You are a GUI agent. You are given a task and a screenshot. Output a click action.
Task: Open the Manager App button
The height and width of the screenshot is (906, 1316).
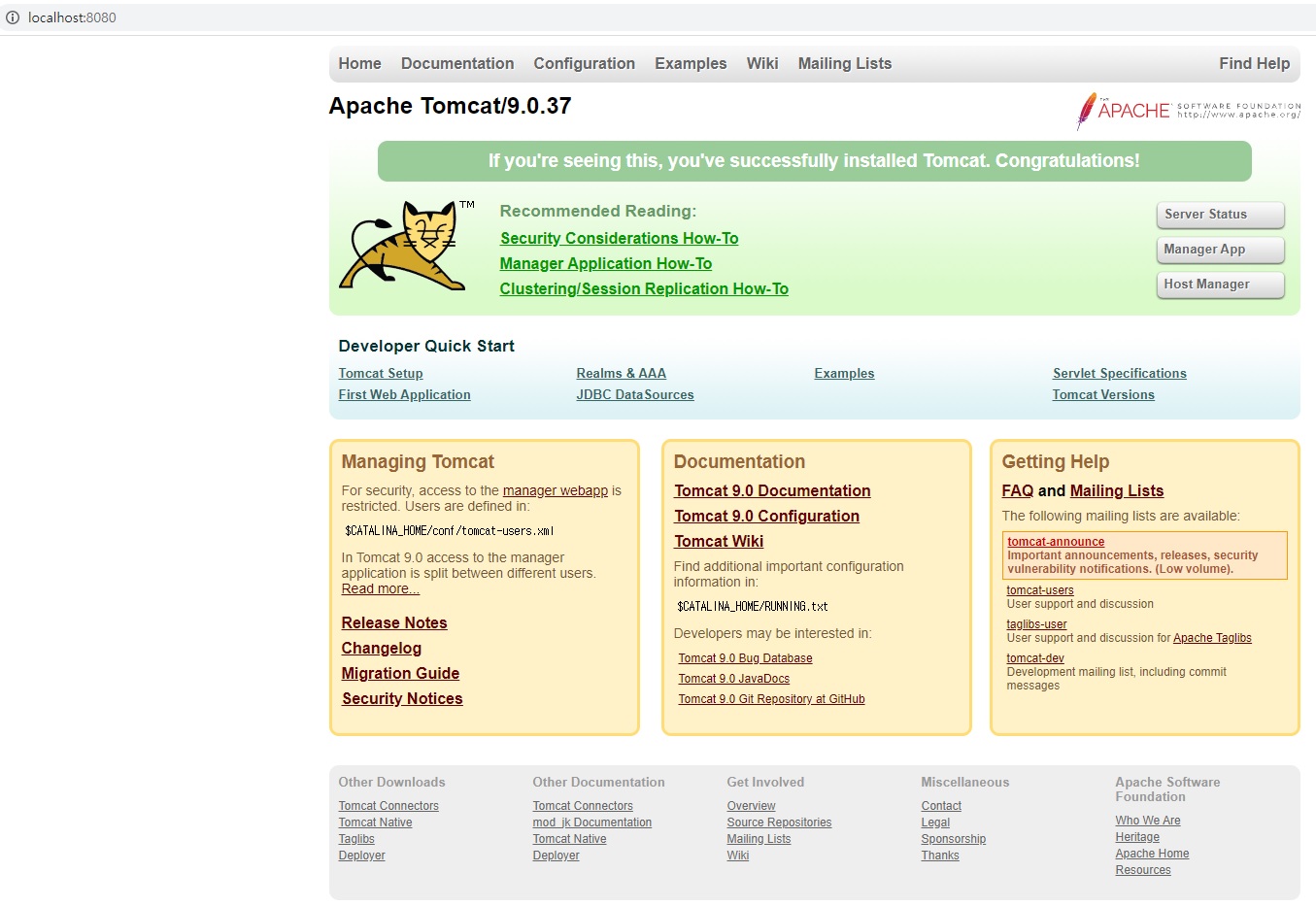(x=1220, y=250)
